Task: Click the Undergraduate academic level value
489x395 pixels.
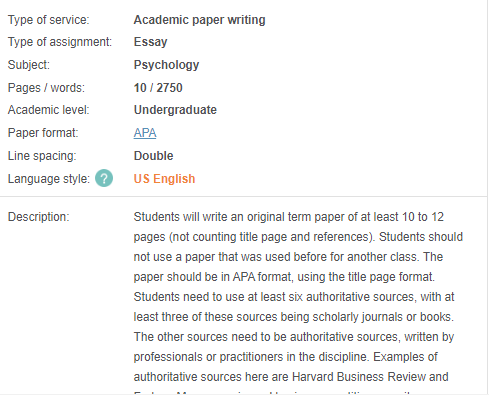Action: pyautogui.click(x=175, y=110)
